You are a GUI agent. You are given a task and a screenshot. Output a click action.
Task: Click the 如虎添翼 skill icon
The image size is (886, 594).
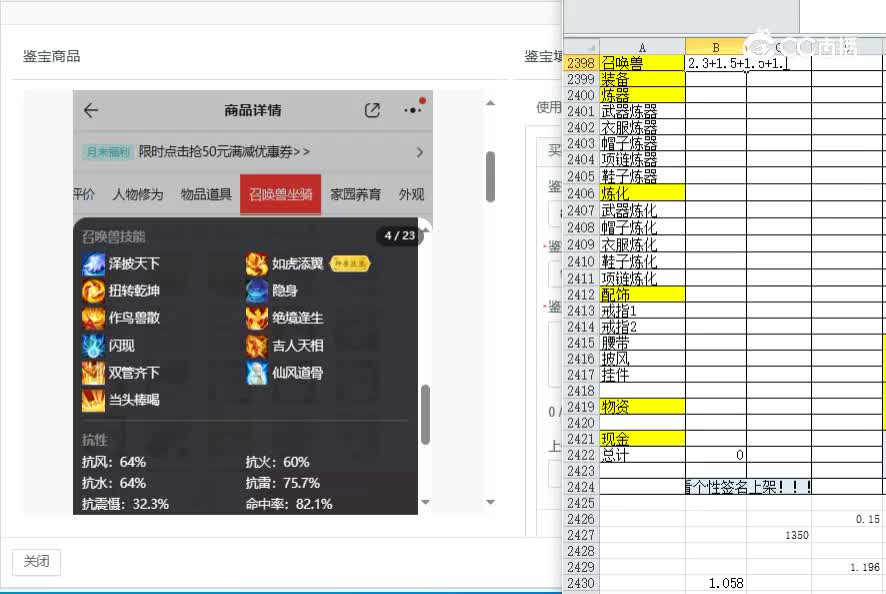point(257,264)
